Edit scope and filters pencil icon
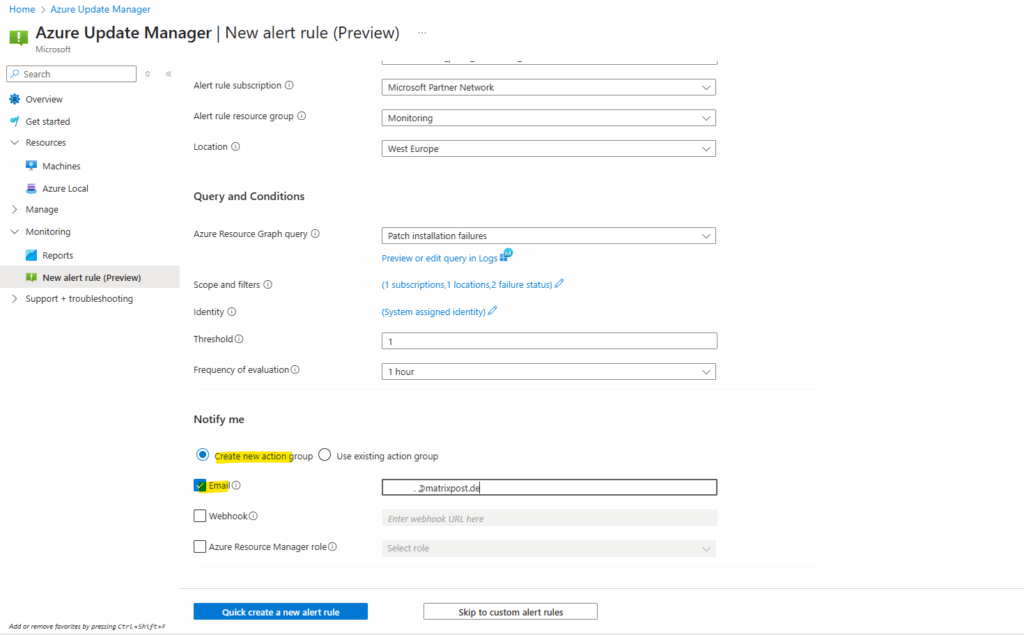The image size is (1024, 635). pos(559,284)
